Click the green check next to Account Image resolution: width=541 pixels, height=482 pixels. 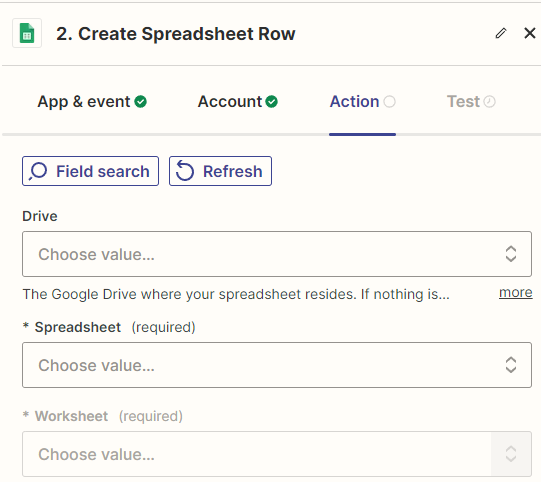coord(272,101)
